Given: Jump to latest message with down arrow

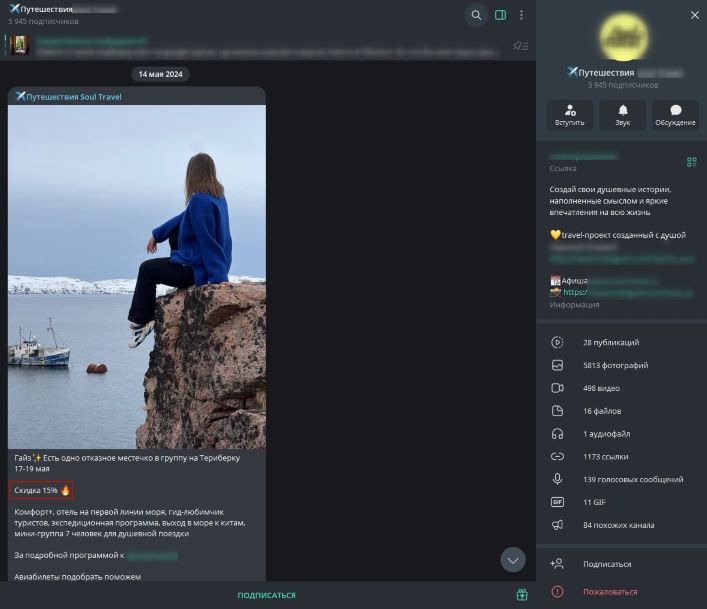Looking at the screenshot, I should (x=513, y=560).
